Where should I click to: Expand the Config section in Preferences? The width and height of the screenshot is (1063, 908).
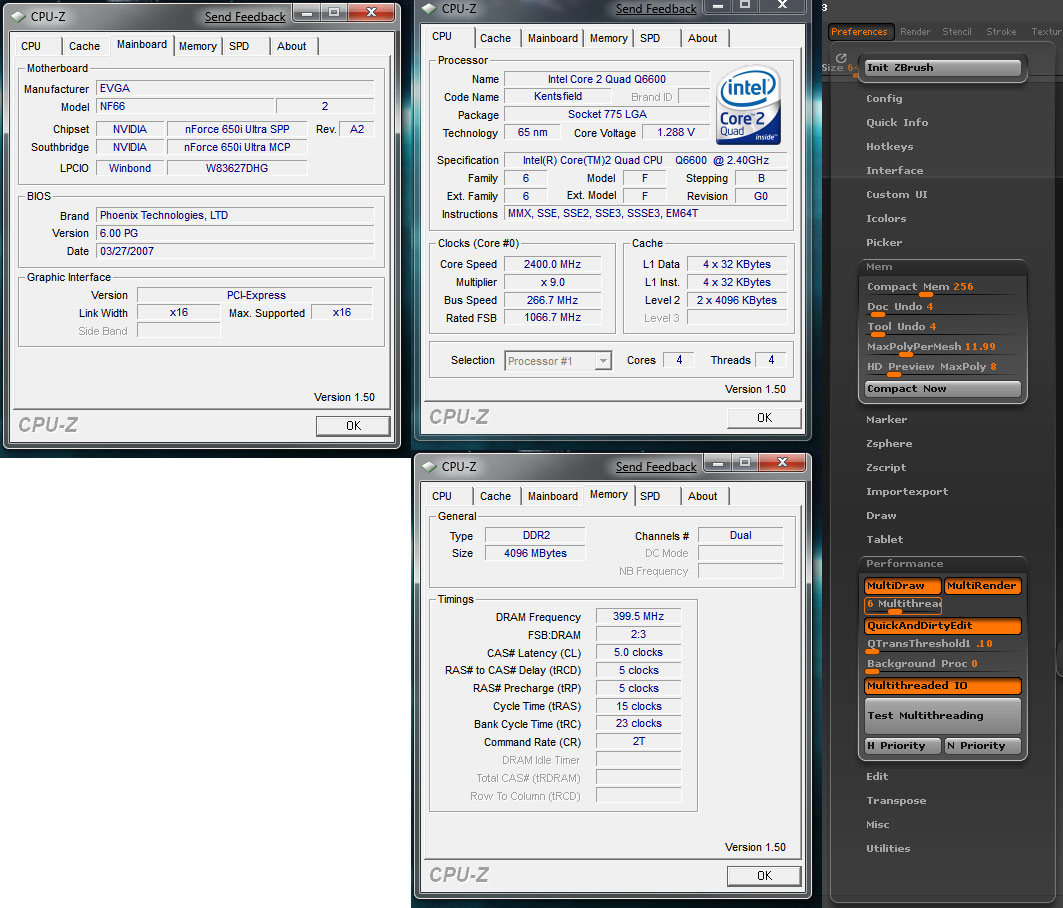click(x=884, y=98)
